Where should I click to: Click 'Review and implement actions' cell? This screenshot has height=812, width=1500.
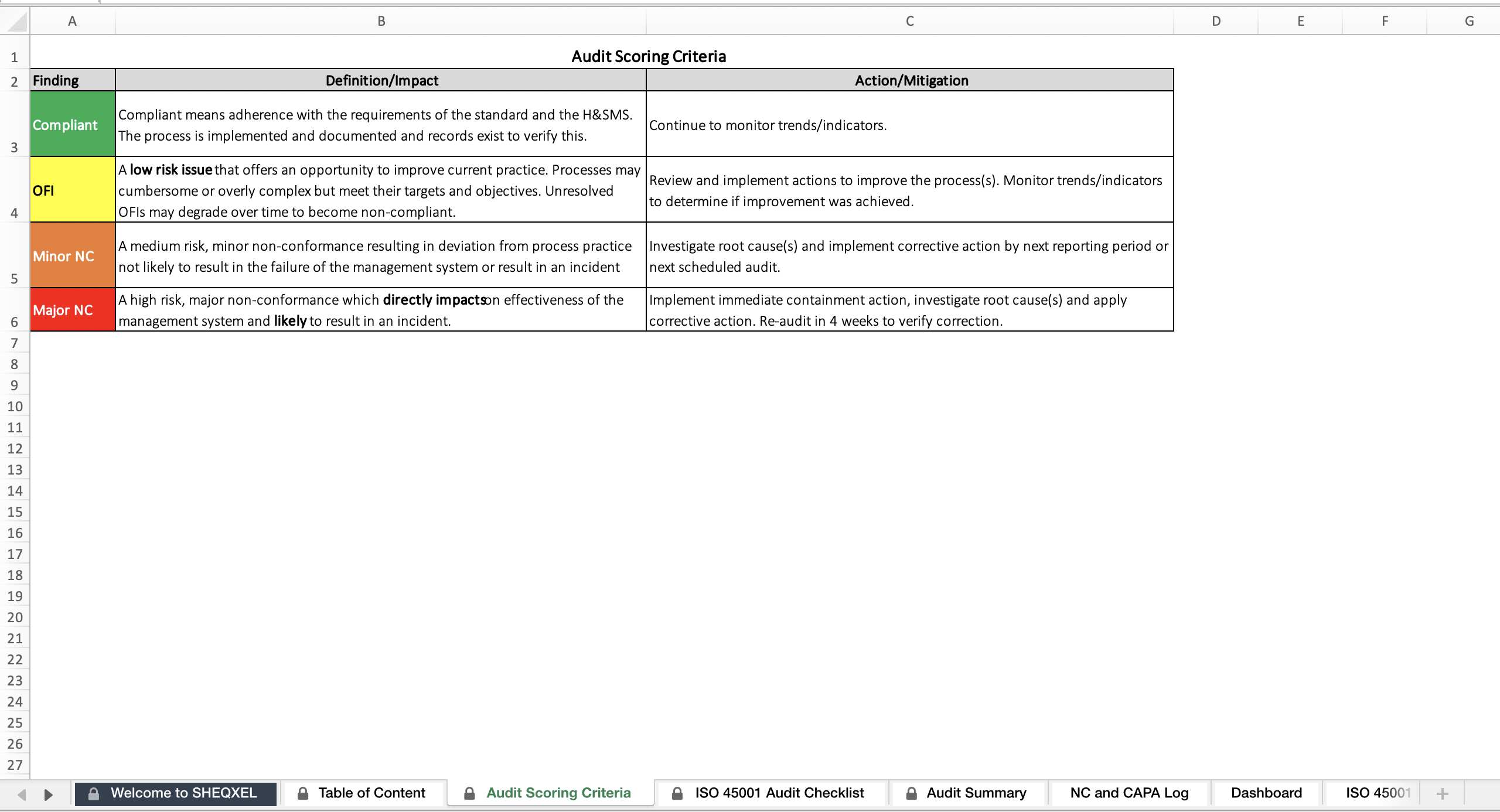[910, 189]
